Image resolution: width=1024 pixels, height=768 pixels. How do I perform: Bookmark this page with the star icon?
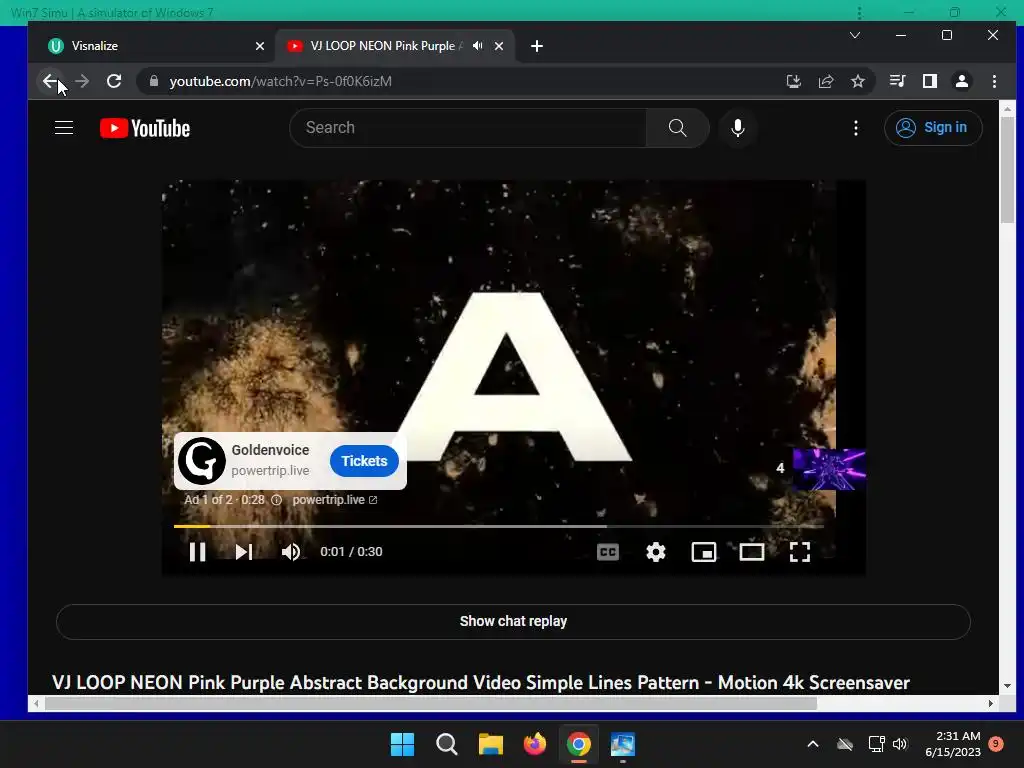[858, 81]
